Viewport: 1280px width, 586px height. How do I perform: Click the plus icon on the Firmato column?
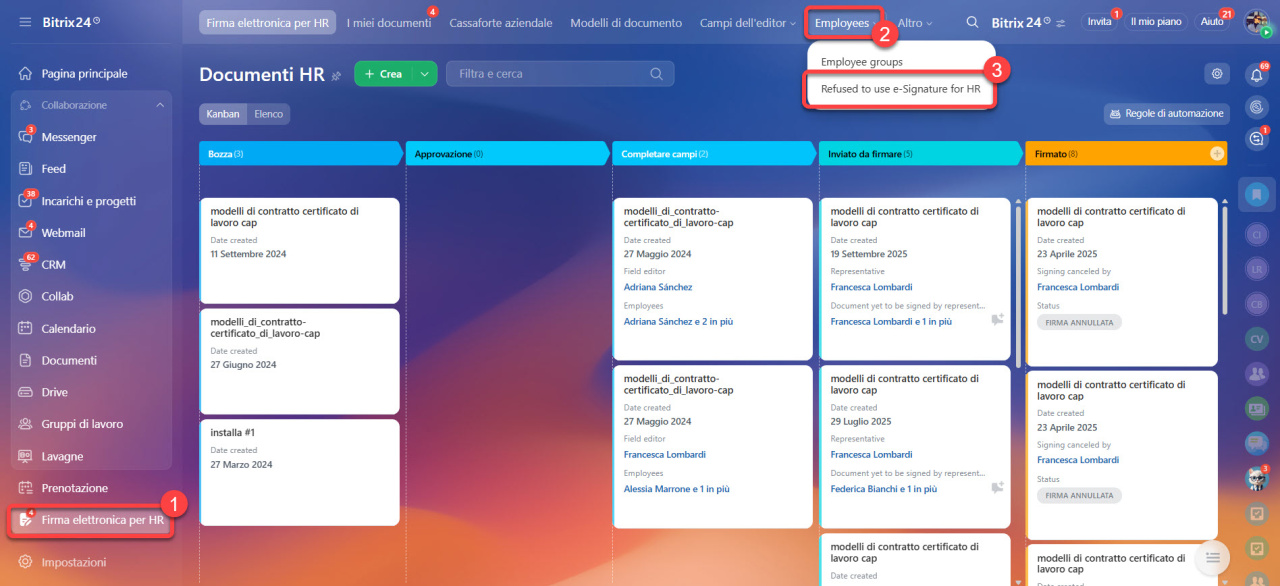click(x=1216, y=154)
